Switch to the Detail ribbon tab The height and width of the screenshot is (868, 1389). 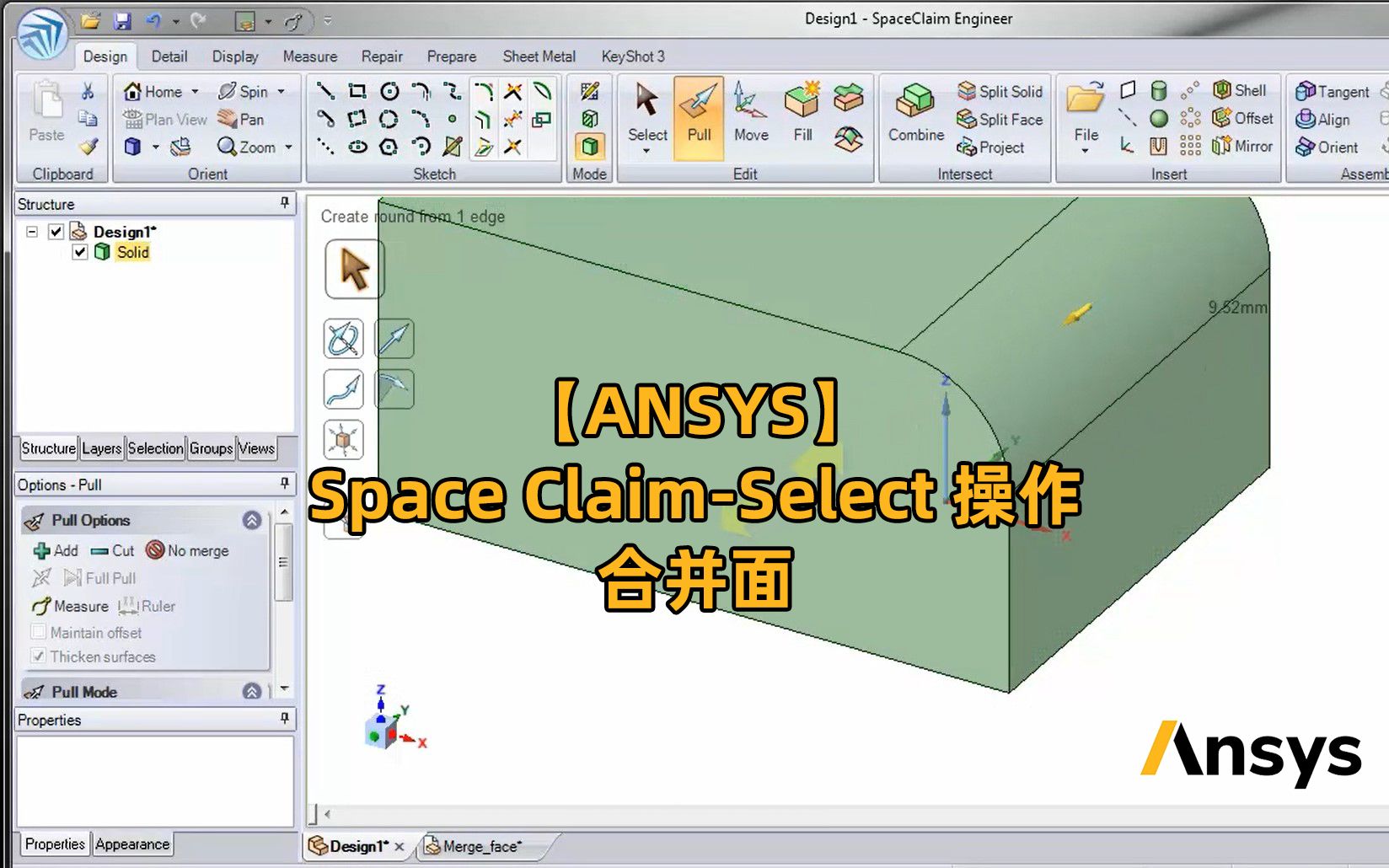click(169, 56)
